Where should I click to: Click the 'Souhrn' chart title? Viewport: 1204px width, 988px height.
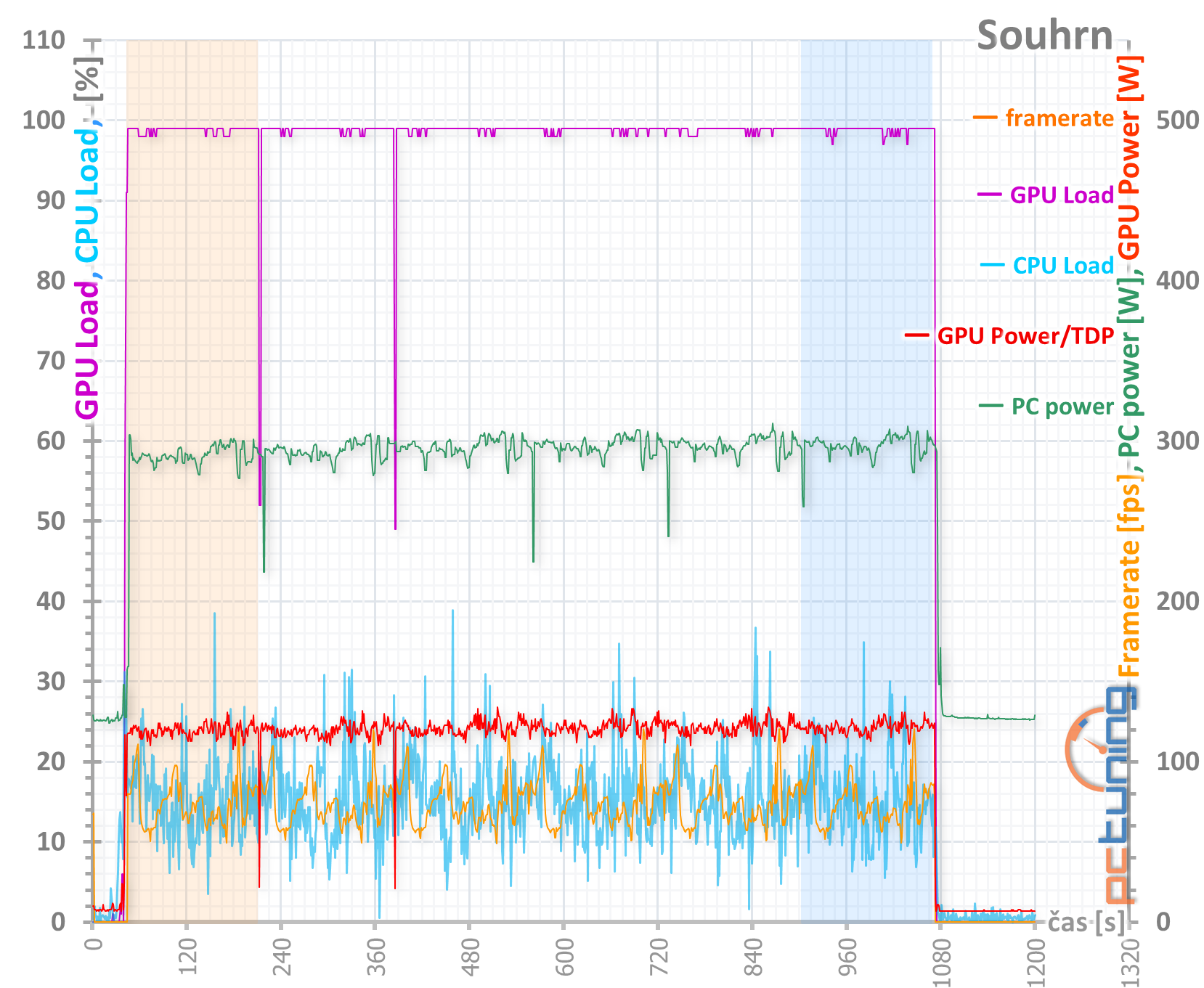[x=1044, y=36]
